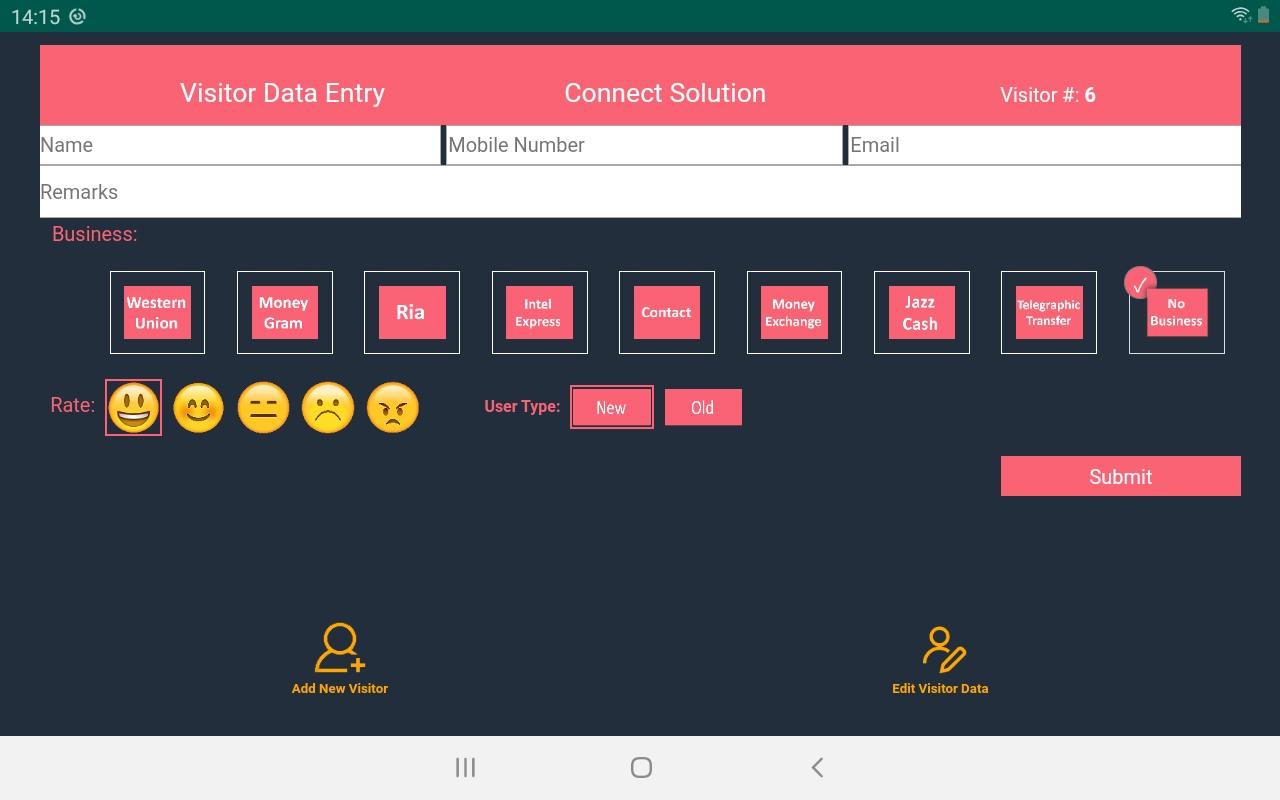Choose the angry face rating emoji

(x=393, y=408)
